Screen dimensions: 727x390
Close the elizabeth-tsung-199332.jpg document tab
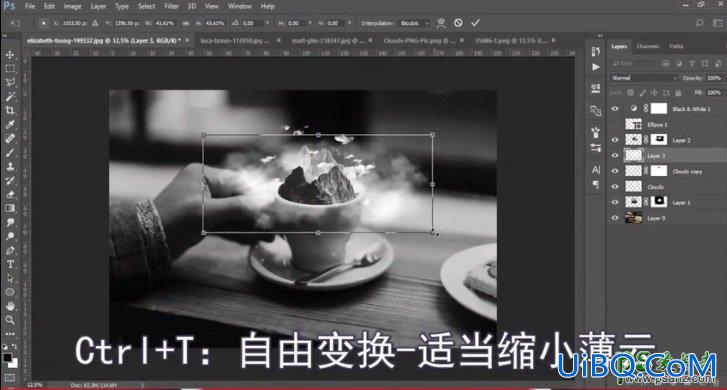187,41
